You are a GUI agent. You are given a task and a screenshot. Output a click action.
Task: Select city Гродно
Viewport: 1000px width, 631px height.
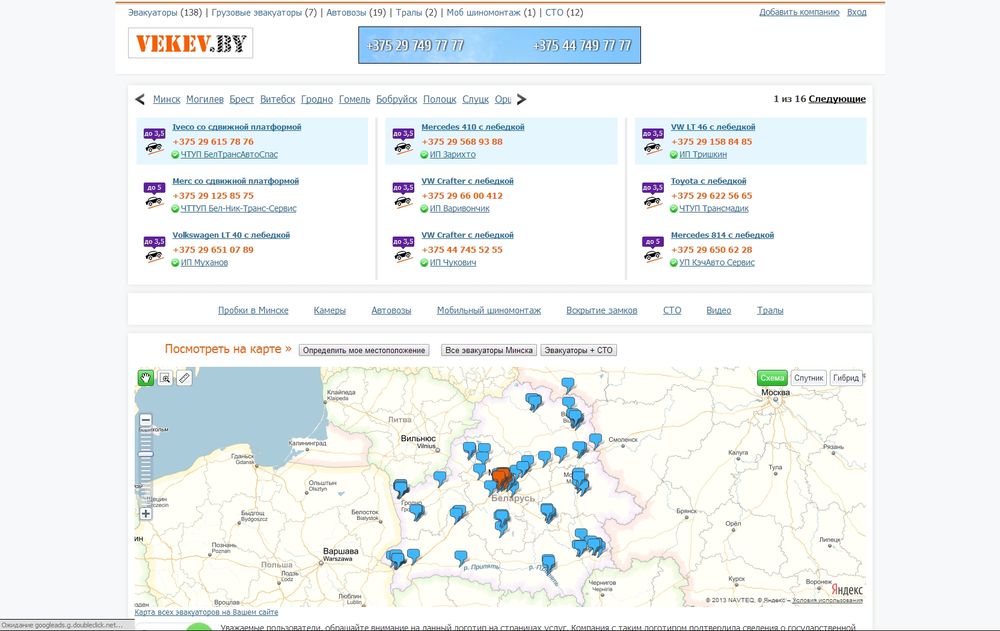click(317, 99)
